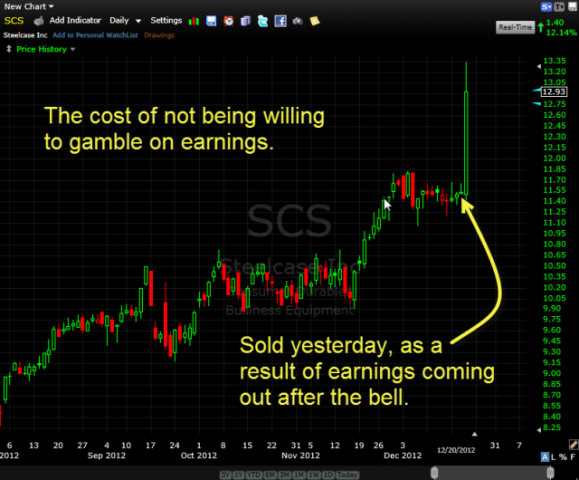579x480 pixels.
Task: Click the white notes icon in top-right corner
Action: [x=573, y=6]
